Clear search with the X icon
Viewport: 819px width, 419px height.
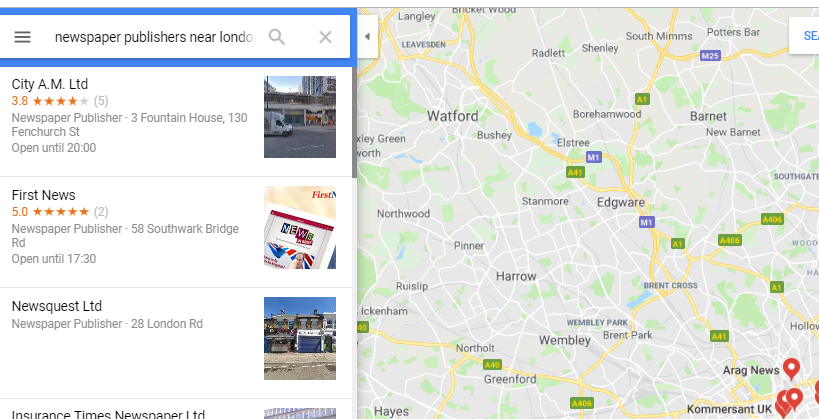[325, 37]
